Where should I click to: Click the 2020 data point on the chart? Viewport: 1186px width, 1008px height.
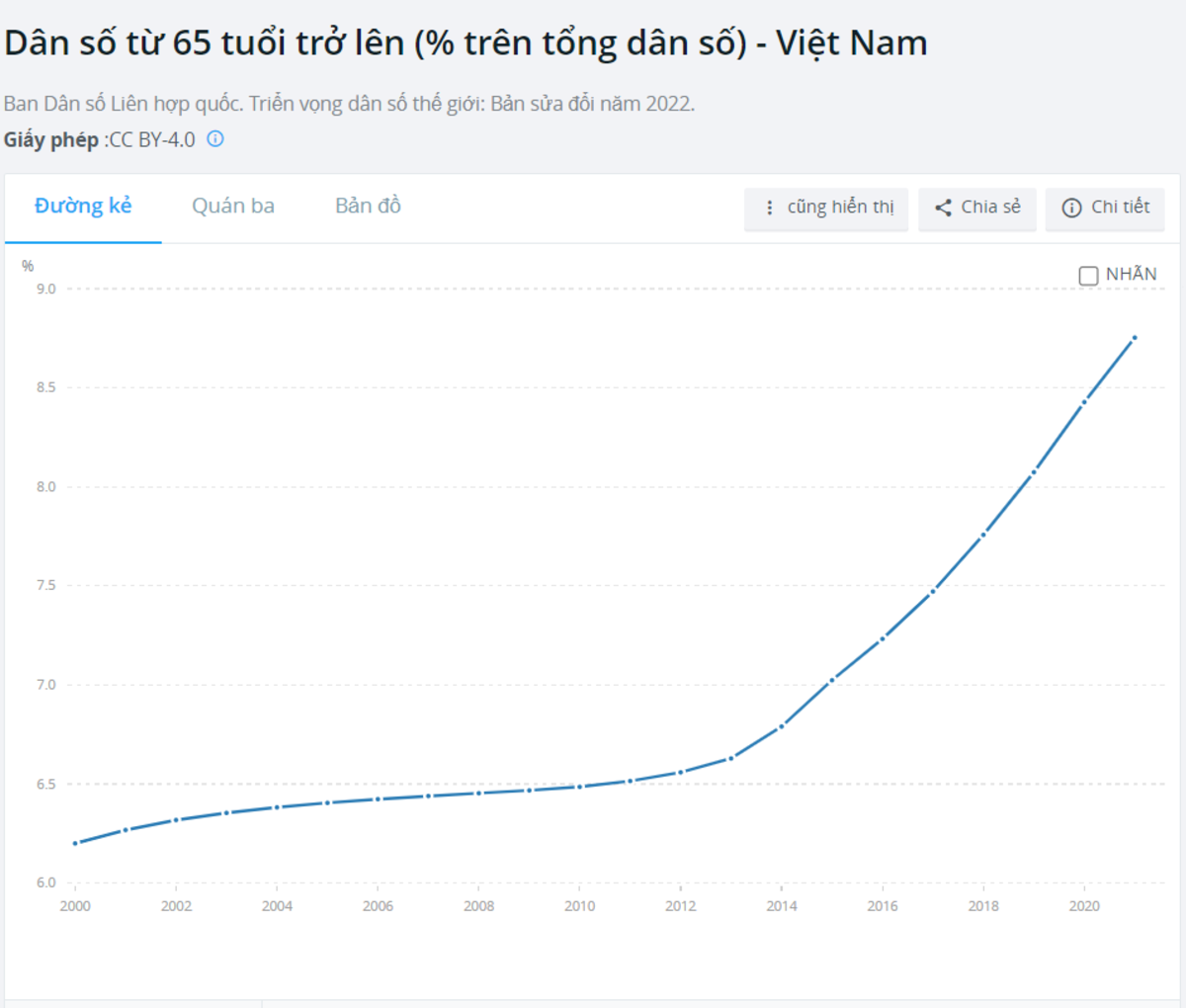1084,402
